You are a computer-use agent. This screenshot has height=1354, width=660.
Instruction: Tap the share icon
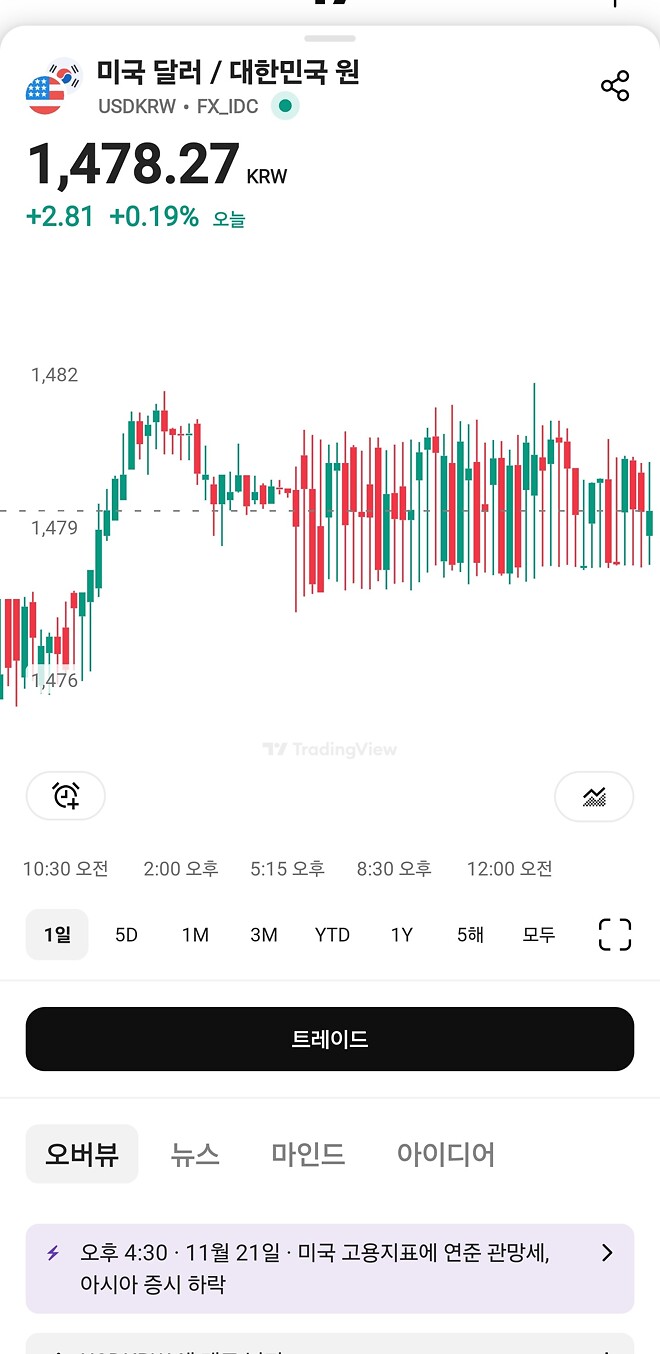615,86
